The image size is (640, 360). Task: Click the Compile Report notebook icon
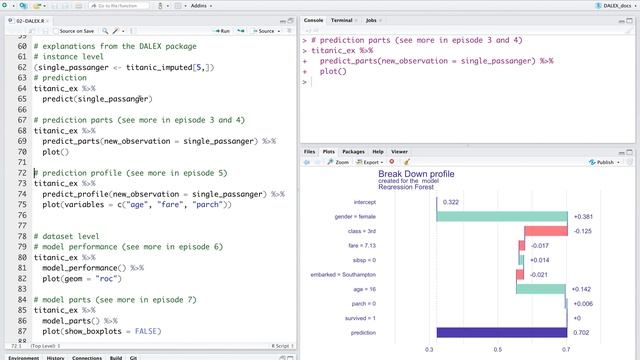pos(131,31)
